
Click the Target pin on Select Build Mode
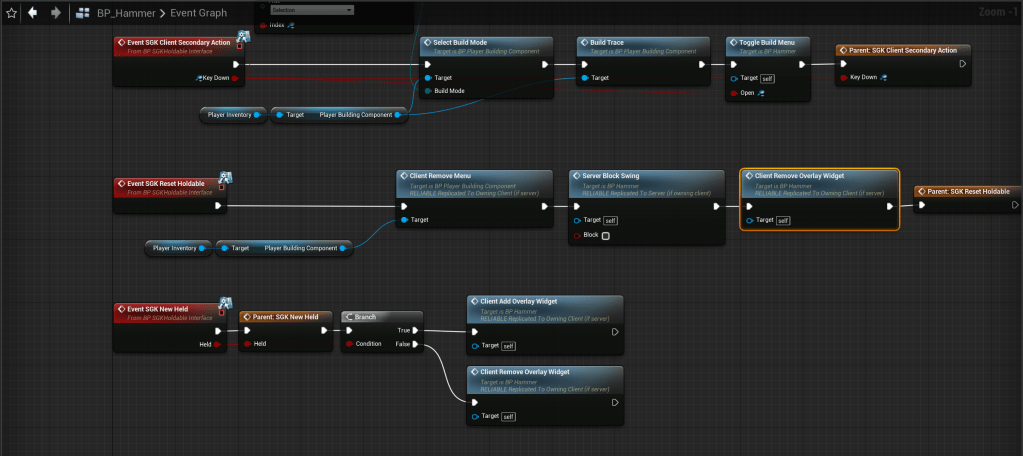click(428, 78)
